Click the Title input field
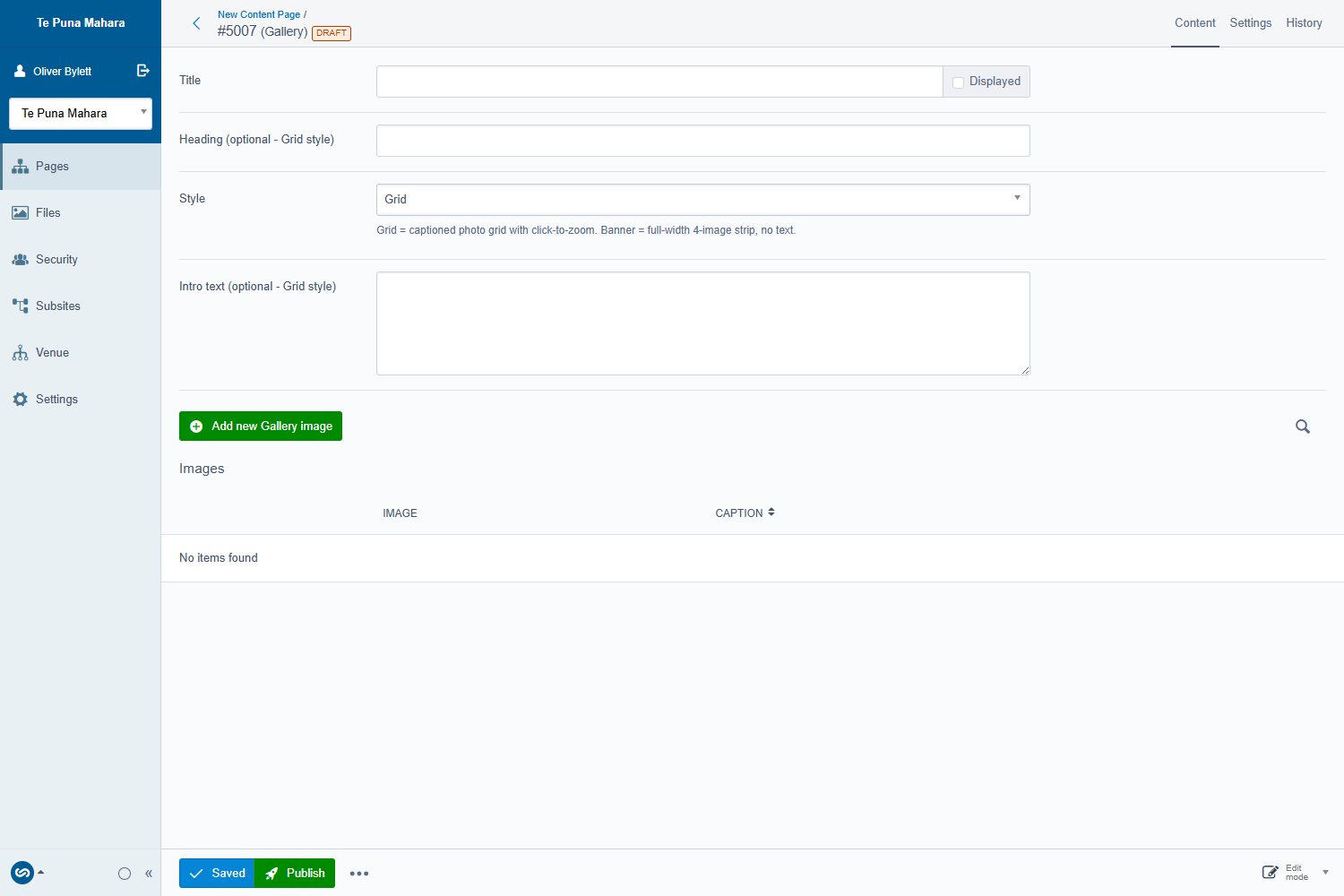Screen dimensions: 1344x896 tap(659, 82)
